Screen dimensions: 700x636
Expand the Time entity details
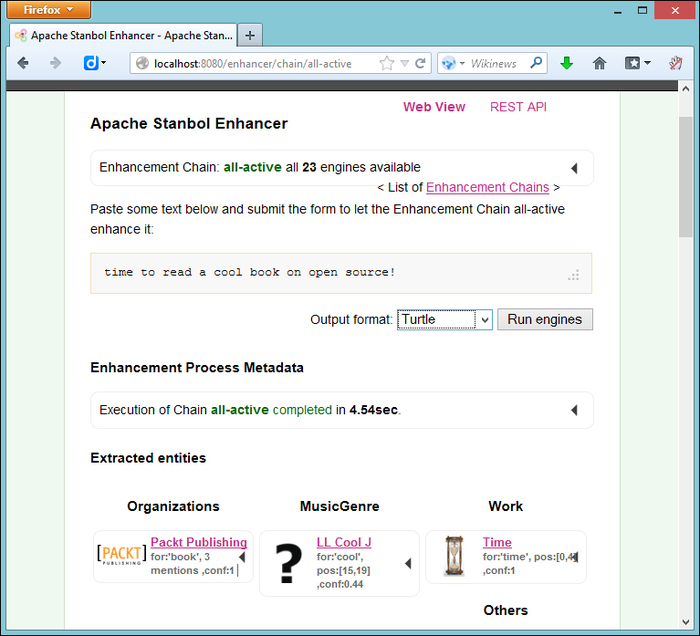tap(575, 557)
